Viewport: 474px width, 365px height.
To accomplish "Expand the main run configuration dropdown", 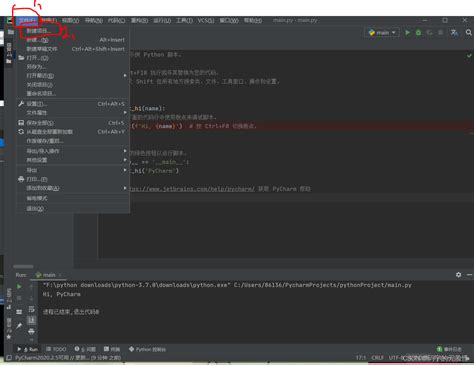I will pos(382,33).
